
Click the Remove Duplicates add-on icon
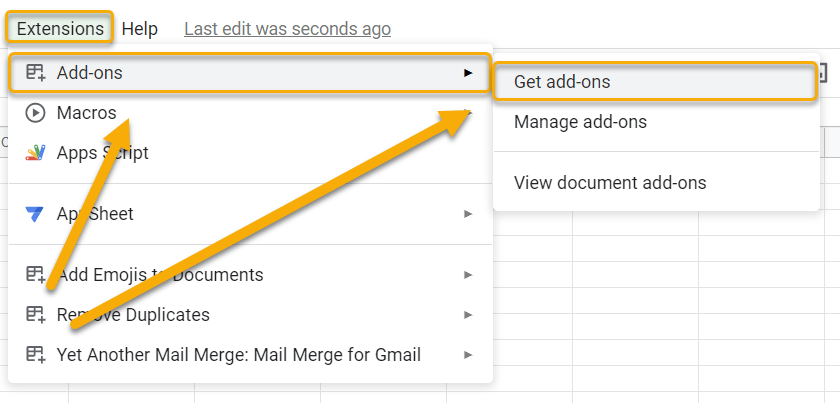(36, 315)
